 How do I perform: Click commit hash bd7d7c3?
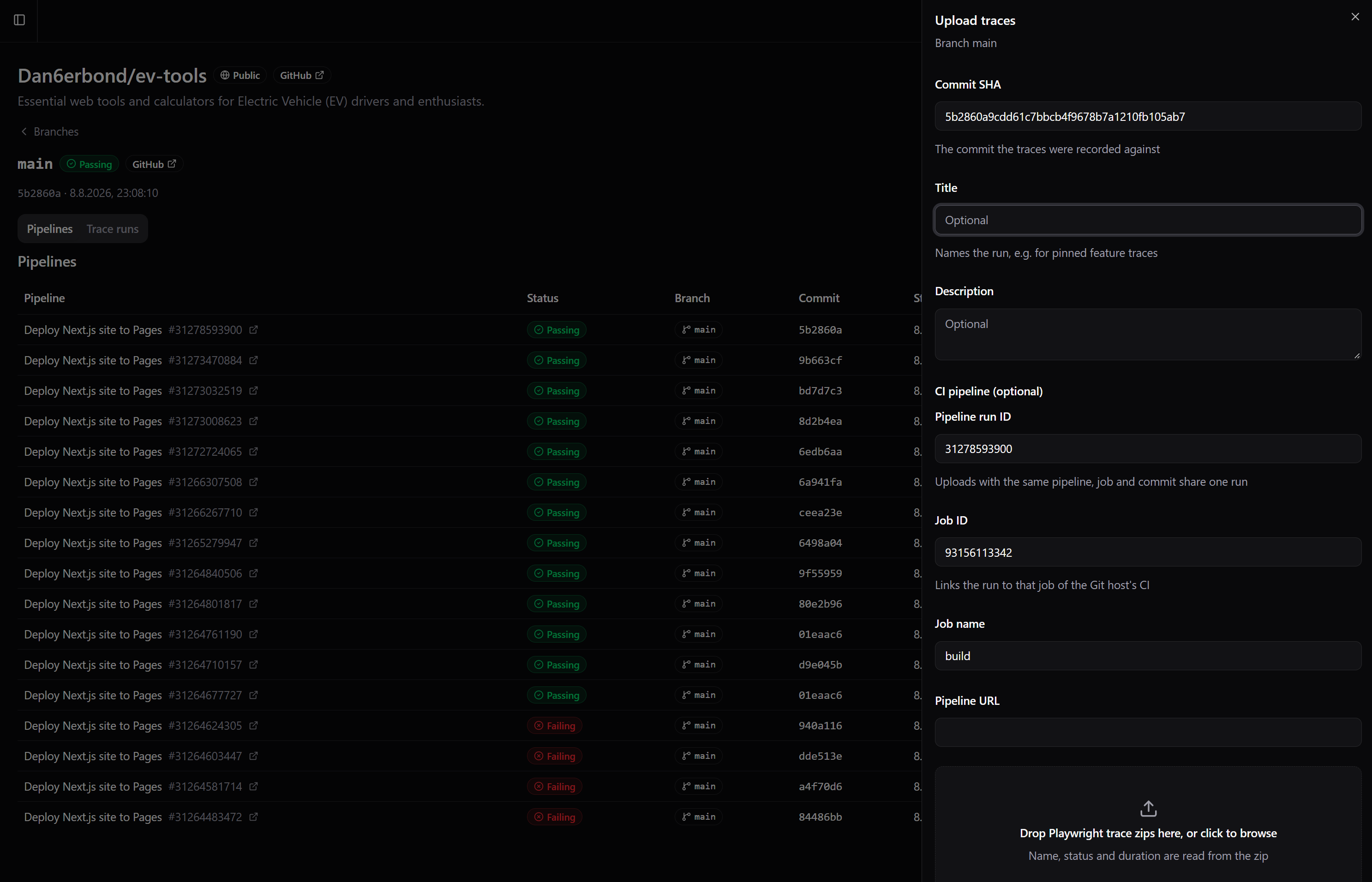(821, 391)
